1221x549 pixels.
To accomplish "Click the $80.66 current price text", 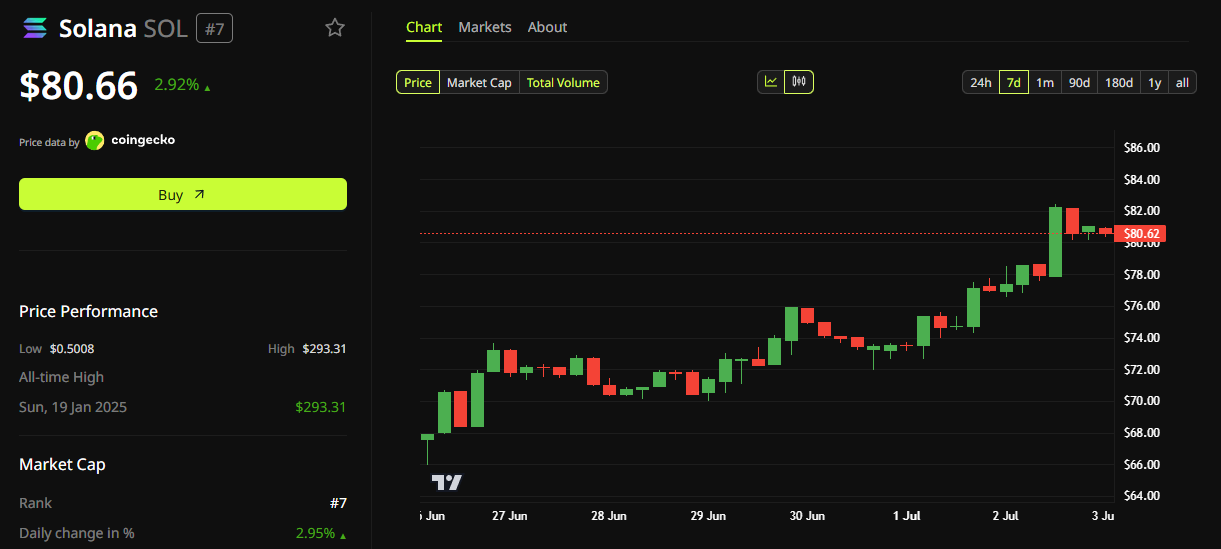I will [x=79, y=86].
